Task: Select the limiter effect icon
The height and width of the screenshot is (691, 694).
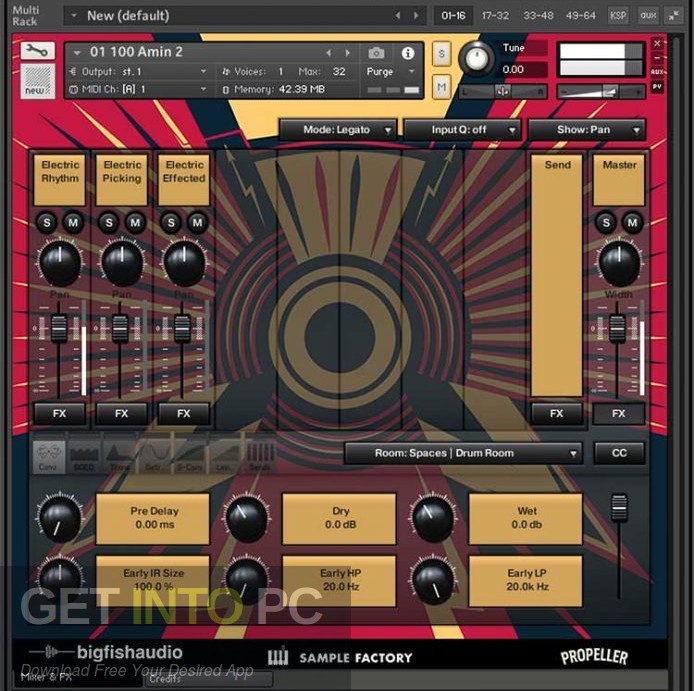Action: (x=224, y=456)
